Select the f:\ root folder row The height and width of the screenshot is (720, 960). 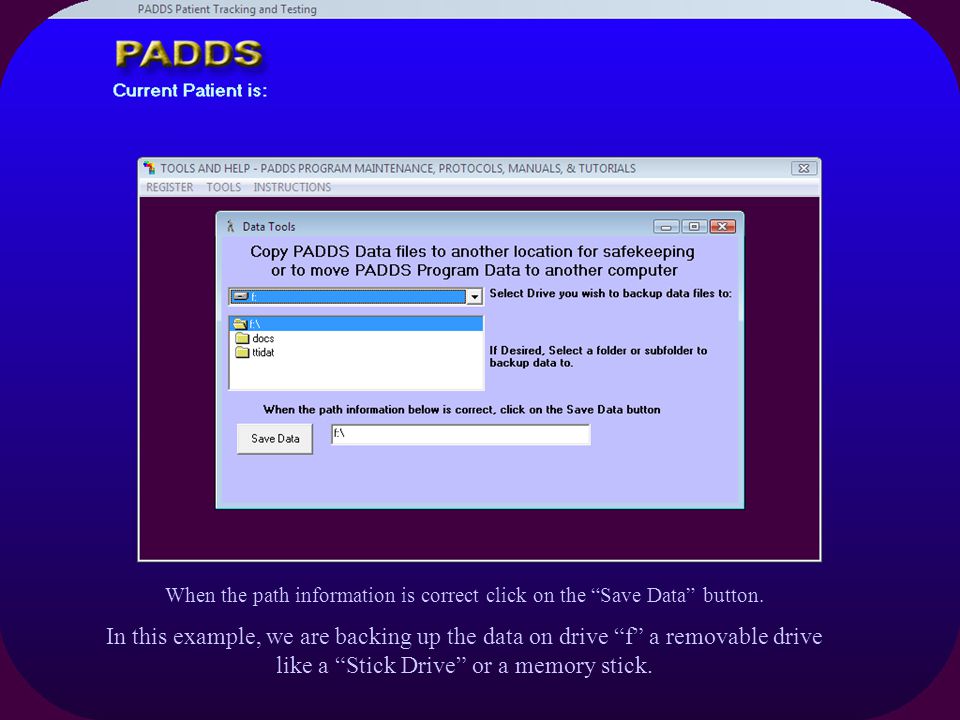click(356, 324)
